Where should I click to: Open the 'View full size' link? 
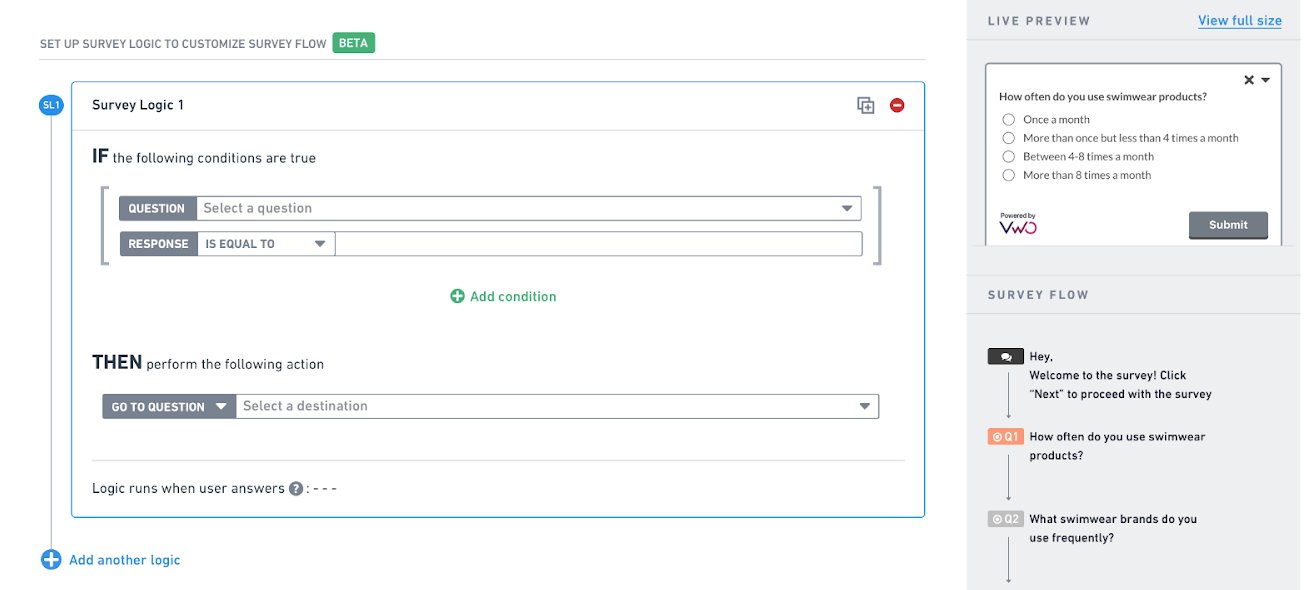[1240, 20]
